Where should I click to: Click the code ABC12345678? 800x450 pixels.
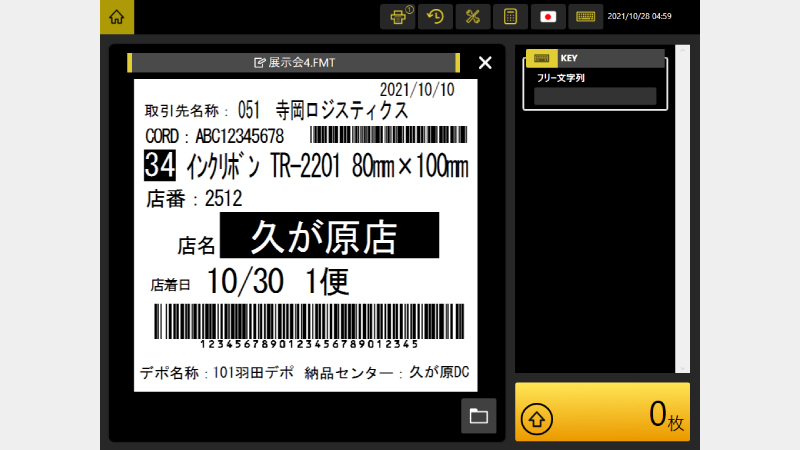[x=240, y=136]
